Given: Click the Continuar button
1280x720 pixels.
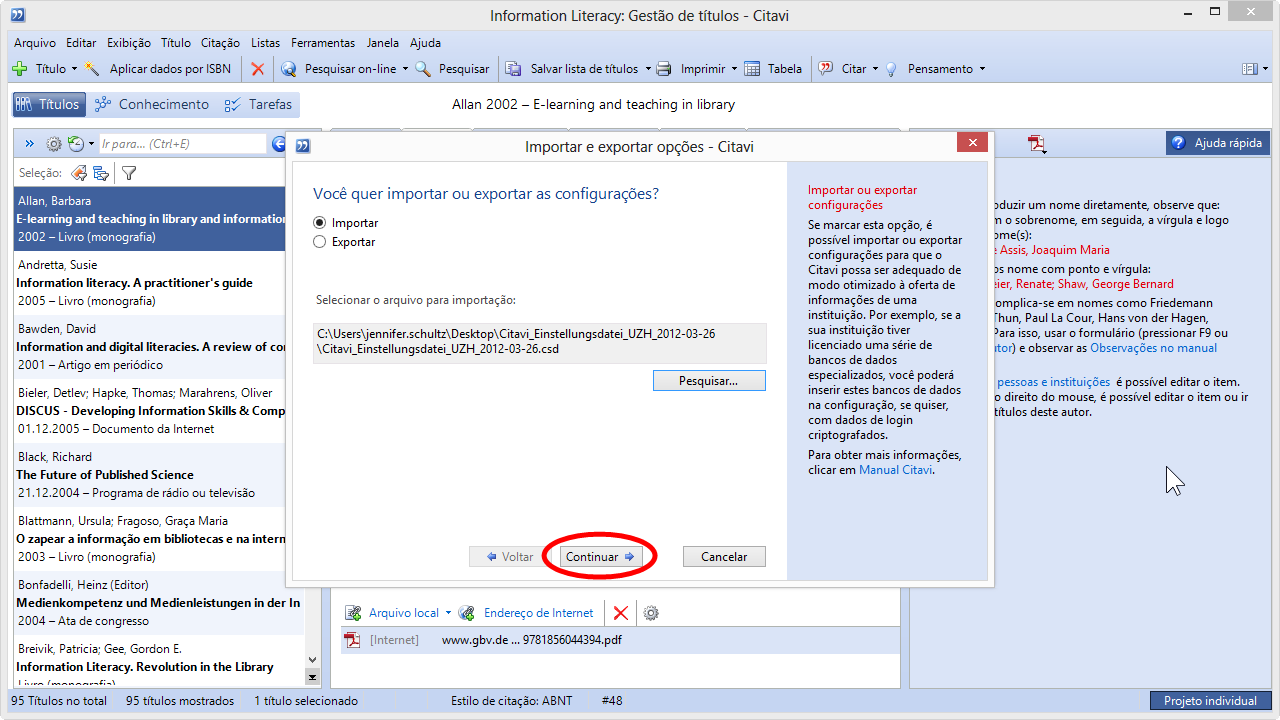Looking at the screenshot, I should pyautogui.click(x=600, y=557).
